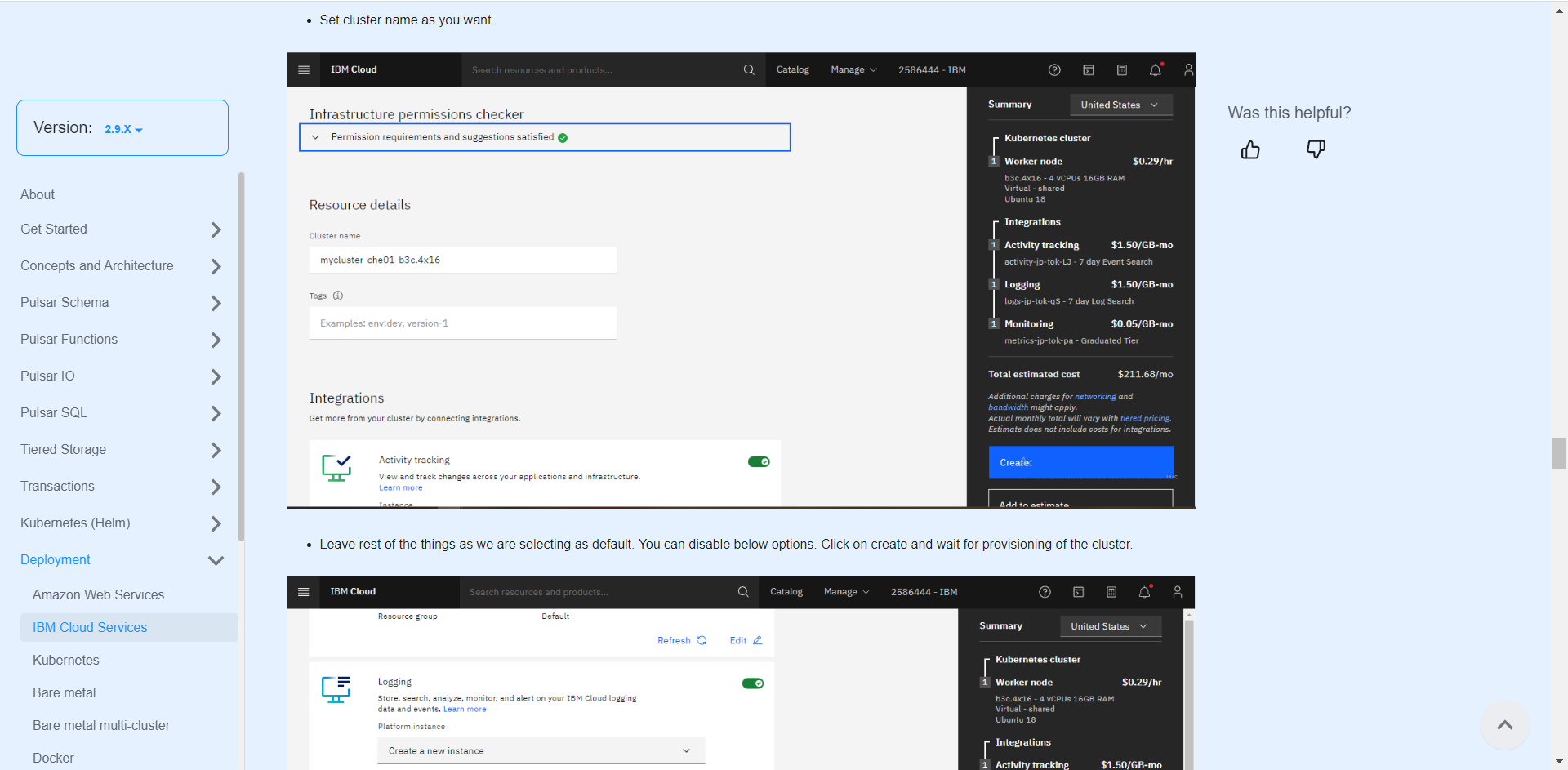Click the thumbs up helpful icon
1568x770 pixels.
pos(1250,149)
